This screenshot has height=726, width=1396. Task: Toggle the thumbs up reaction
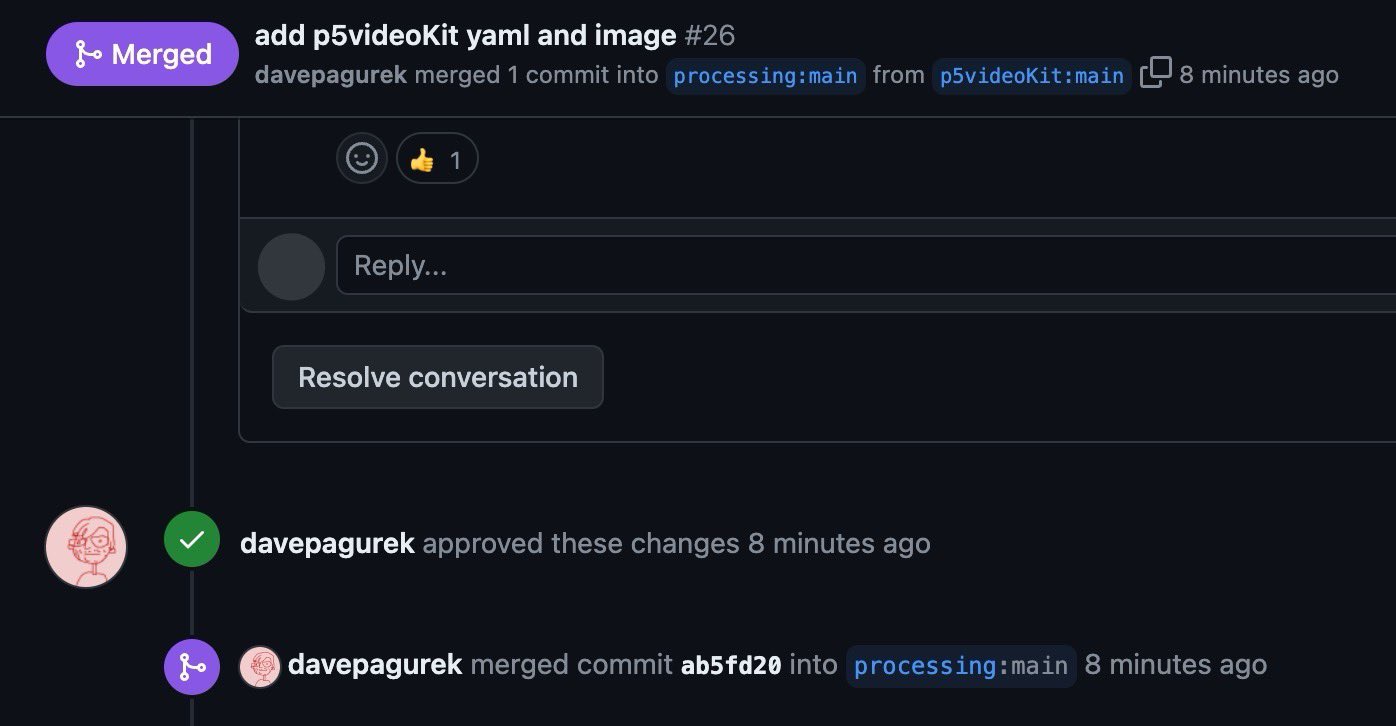tap(437, 159)
